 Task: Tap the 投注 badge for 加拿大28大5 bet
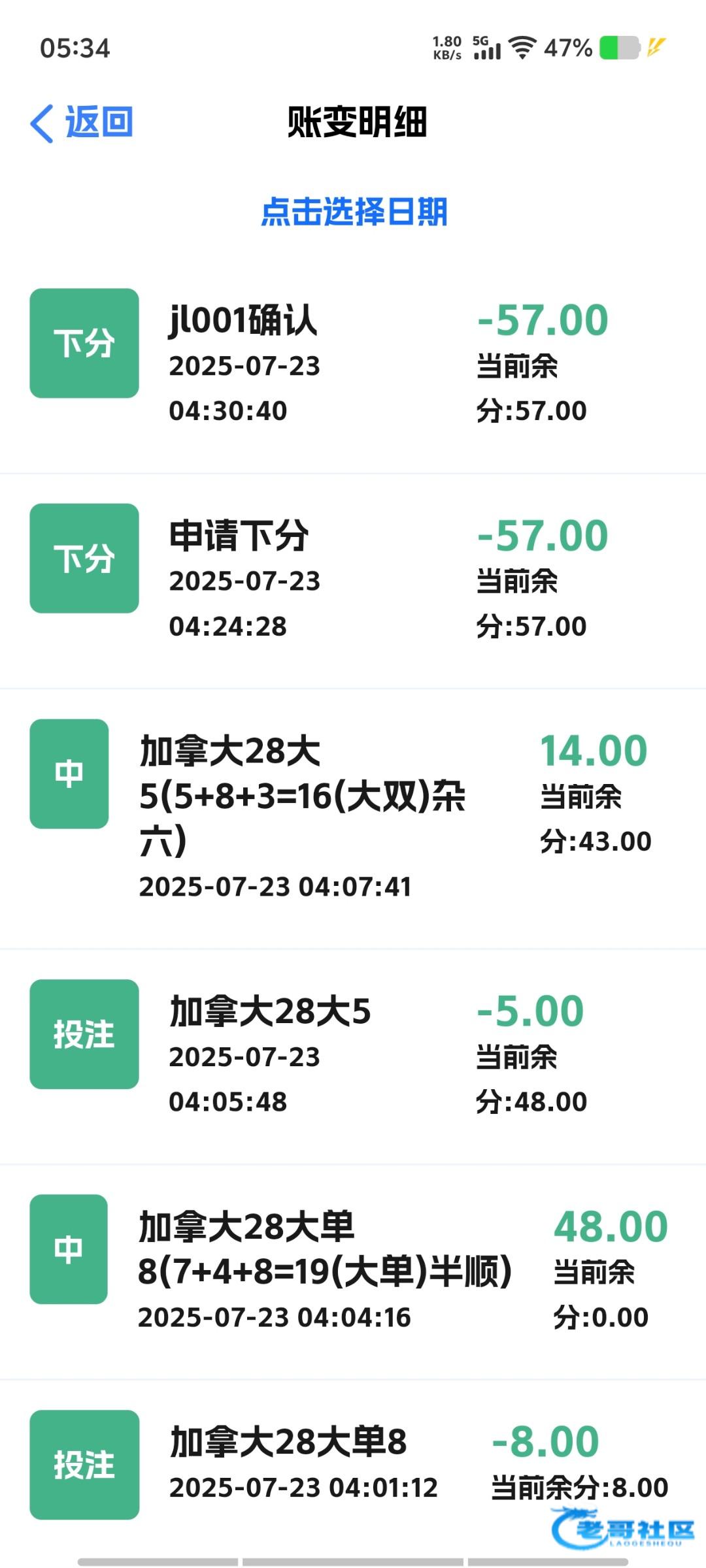tap(84, 1034)
